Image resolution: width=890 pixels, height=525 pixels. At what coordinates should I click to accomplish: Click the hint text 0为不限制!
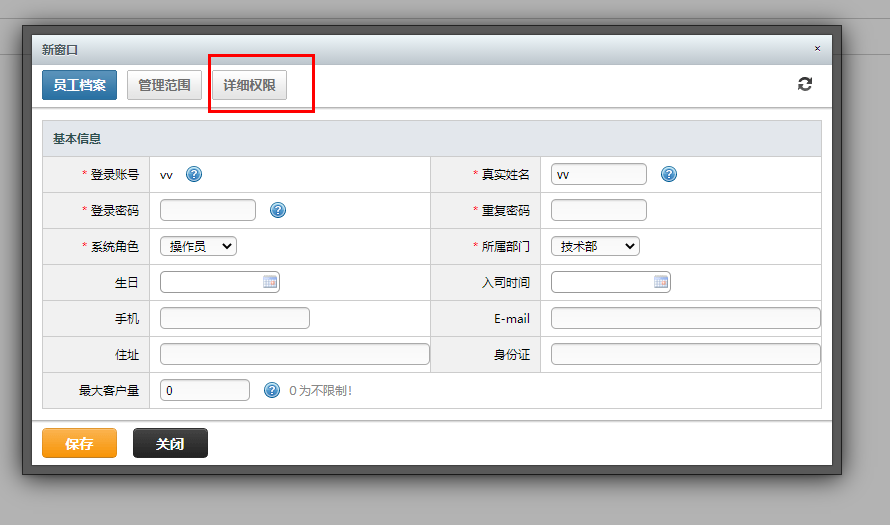coord(320,390)
